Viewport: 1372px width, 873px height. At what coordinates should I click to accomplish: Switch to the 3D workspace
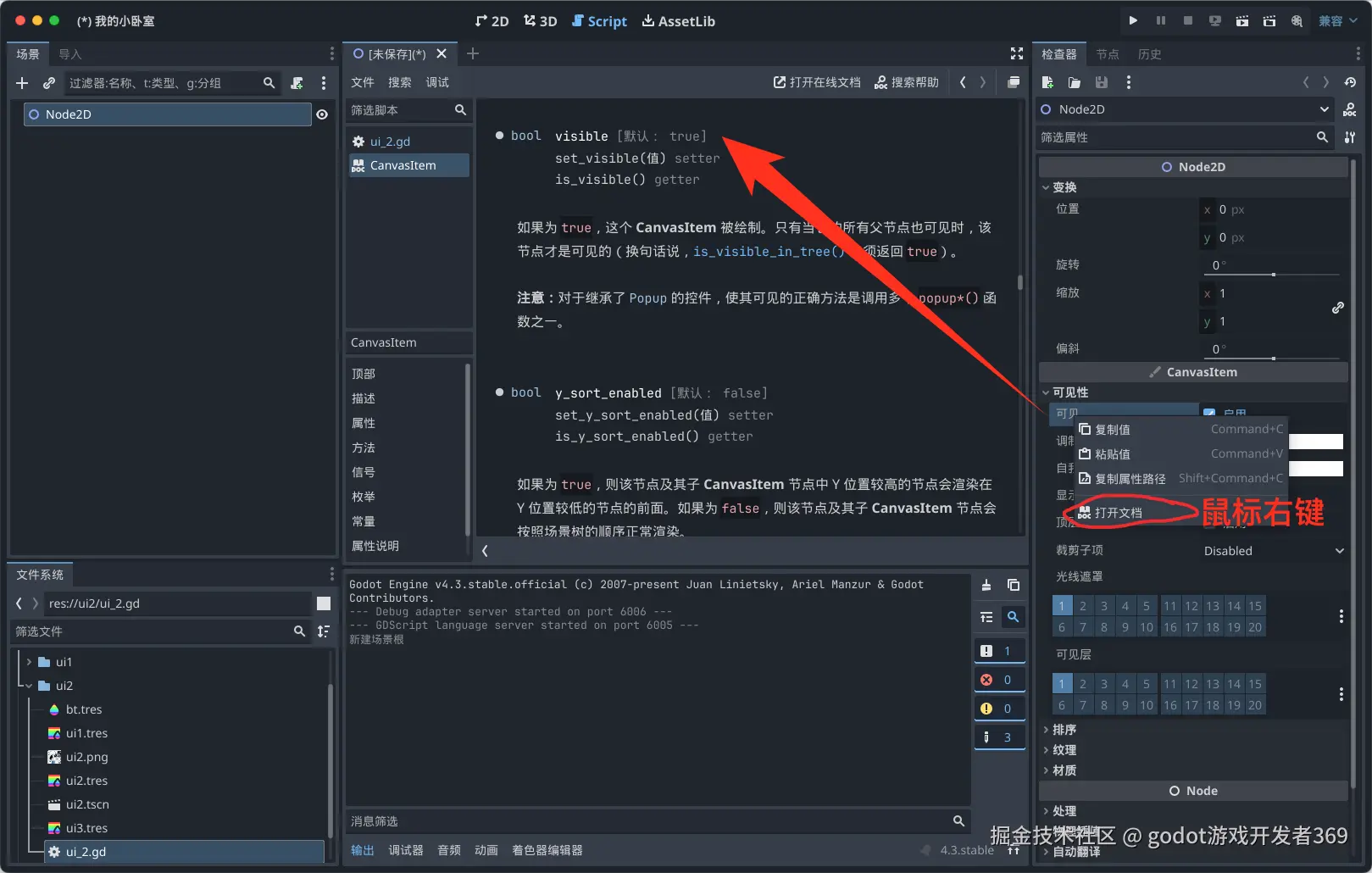[540, 21]
